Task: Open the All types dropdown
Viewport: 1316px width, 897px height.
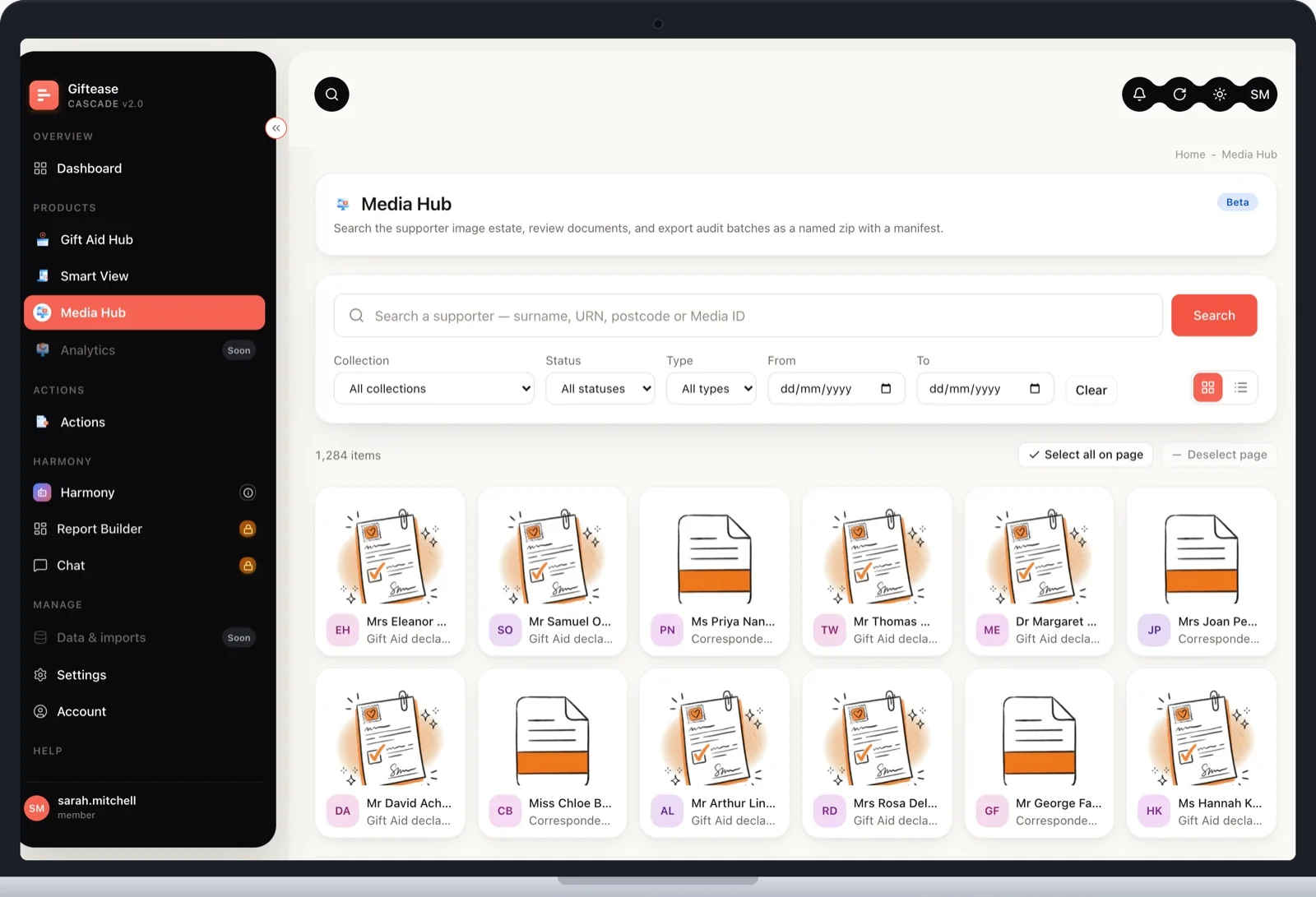Action: point(711,389)
